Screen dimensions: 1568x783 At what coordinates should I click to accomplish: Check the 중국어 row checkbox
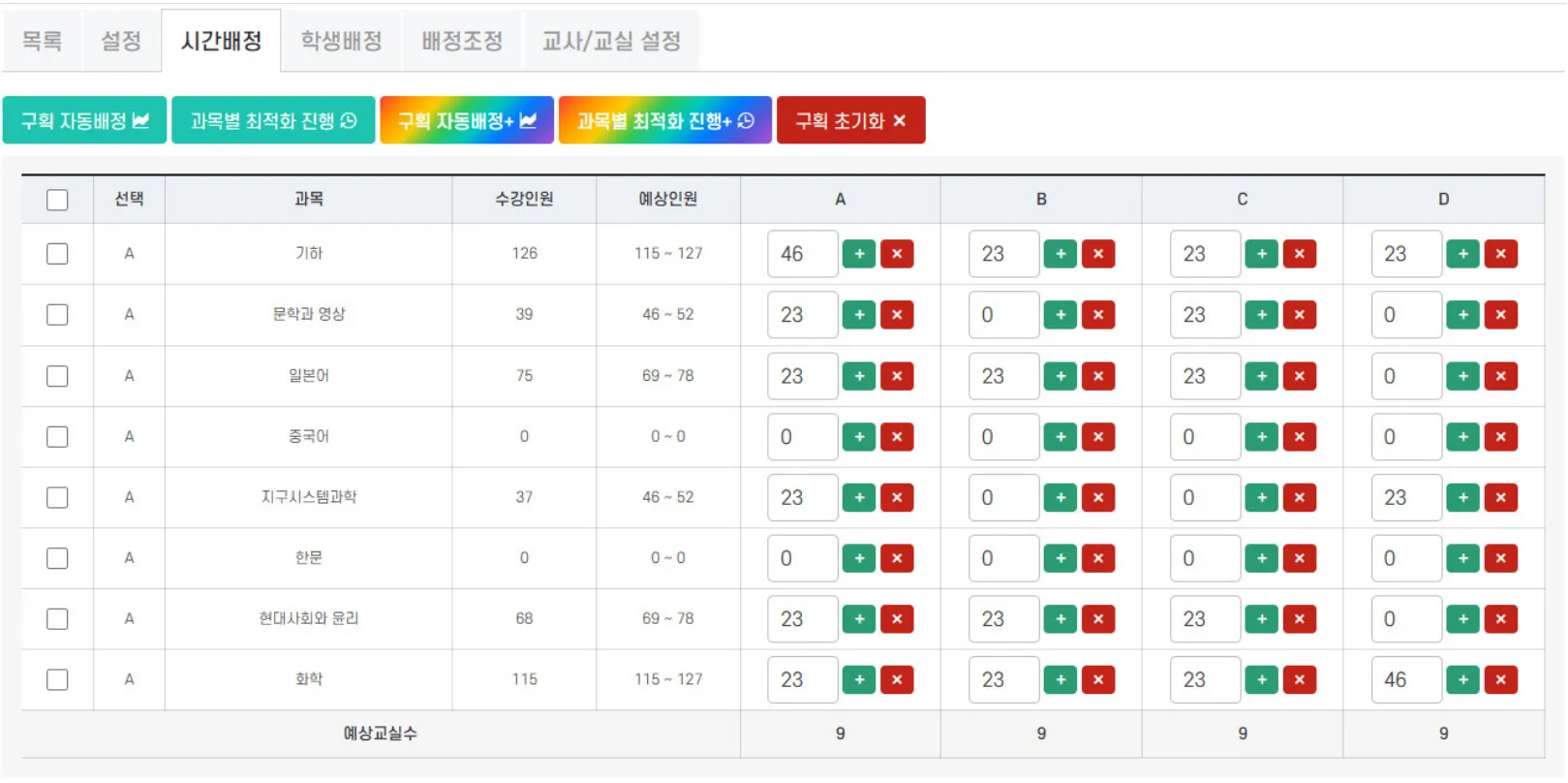(57, 437)
